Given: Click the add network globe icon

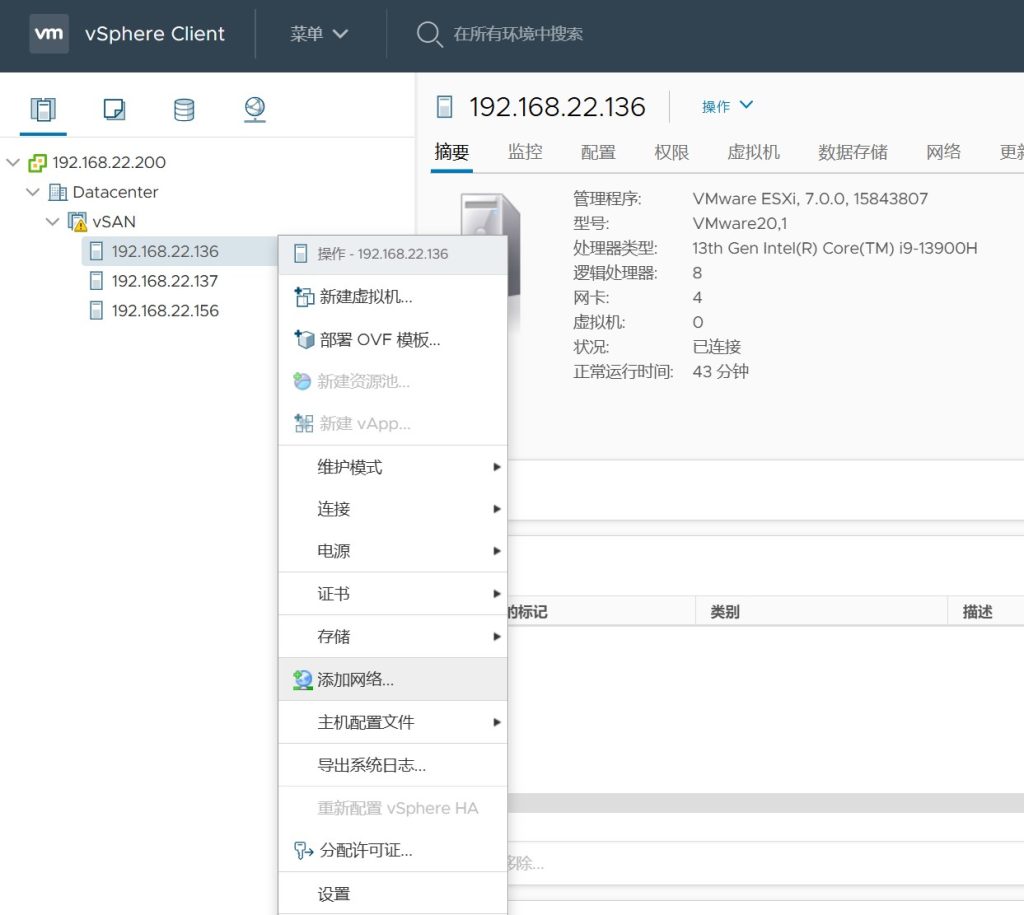Looking at the screenshot, I should point(302,680).
